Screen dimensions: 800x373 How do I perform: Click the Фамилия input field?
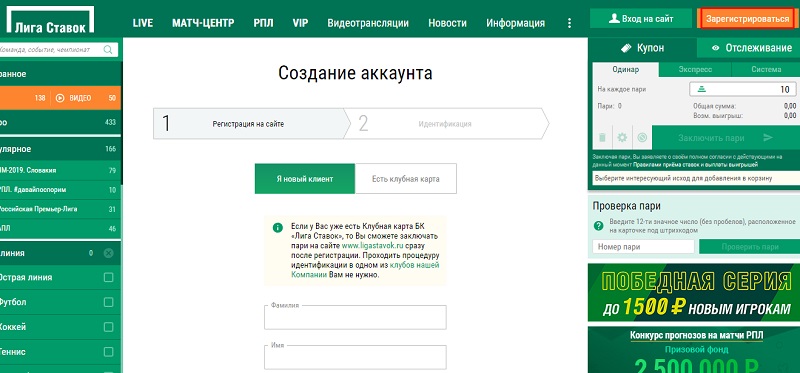tap(355, 317)
